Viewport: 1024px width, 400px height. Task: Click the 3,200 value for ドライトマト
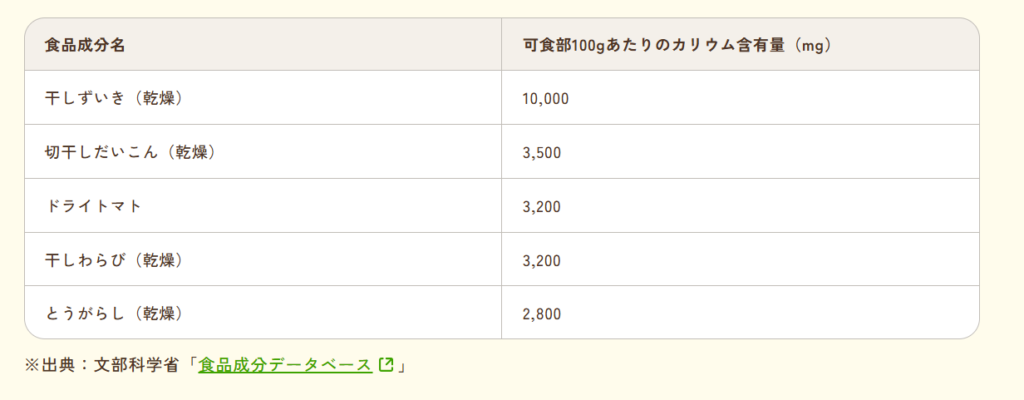coord(541,206)
